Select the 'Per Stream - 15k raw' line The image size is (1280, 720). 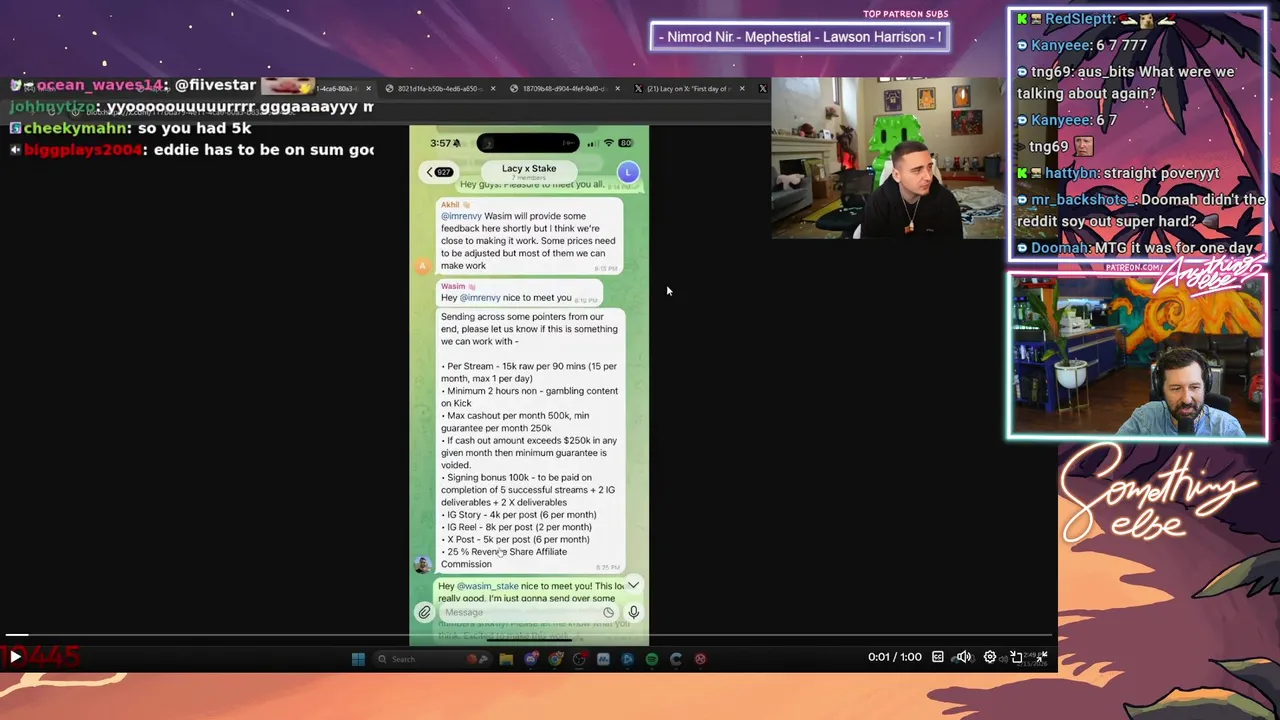(x=529, y=372)
